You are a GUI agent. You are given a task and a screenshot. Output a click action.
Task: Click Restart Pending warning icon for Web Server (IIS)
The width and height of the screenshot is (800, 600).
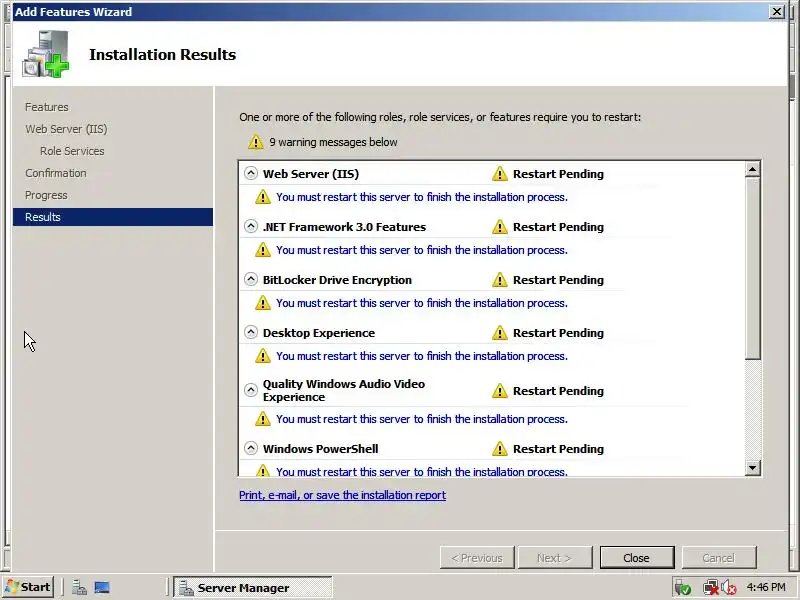(500, 174)
